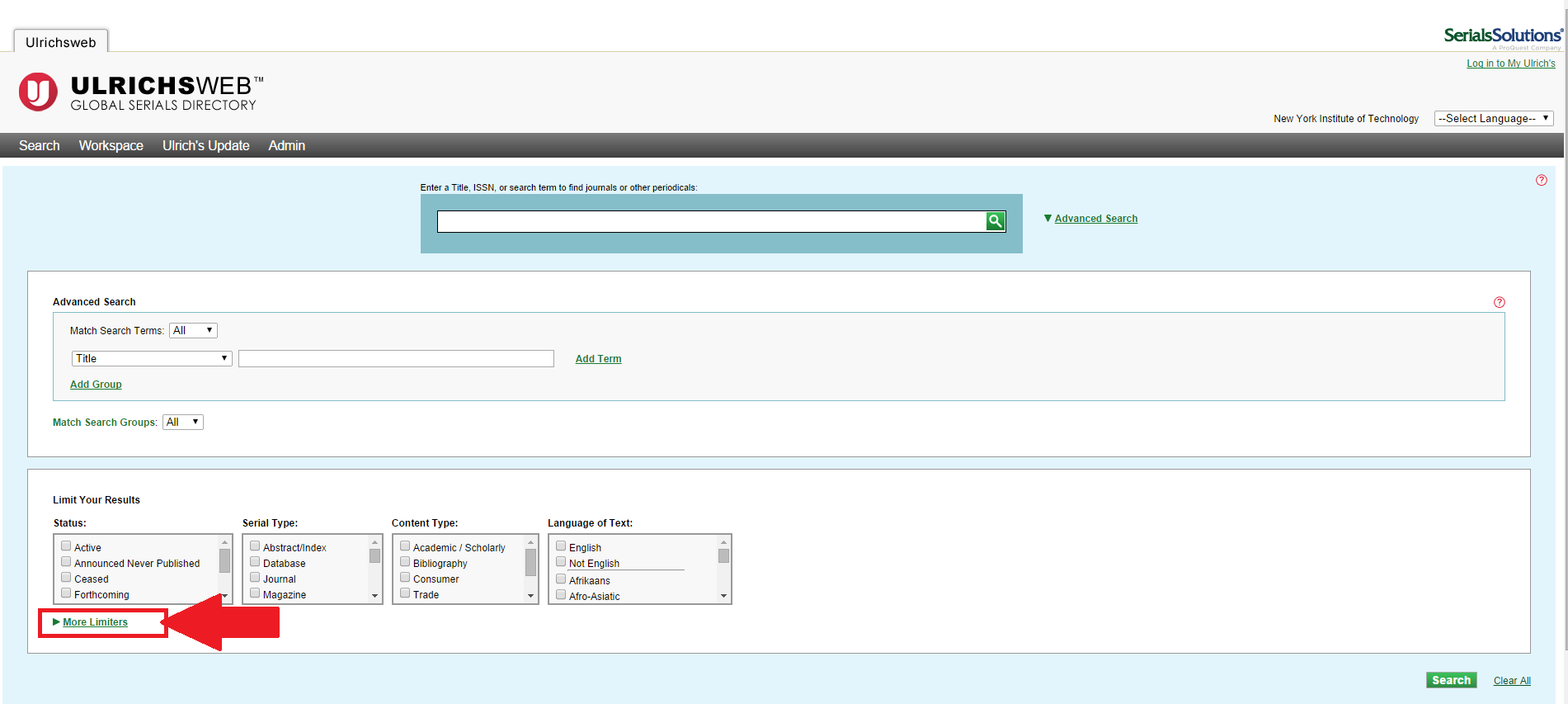Image resolution: width=1568 pixels, height=704 pixels.
Task: Open the Match Search Terms dropdown
Action: click(x=193, y=330)
